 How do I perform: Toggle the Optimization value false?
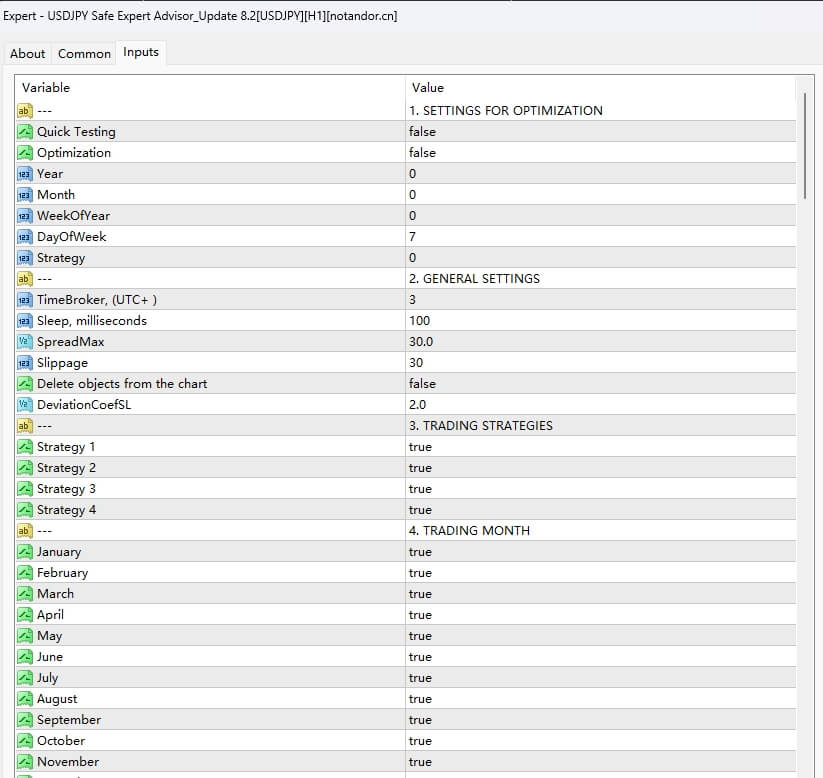pyautogui.click(x=422, y=153)
